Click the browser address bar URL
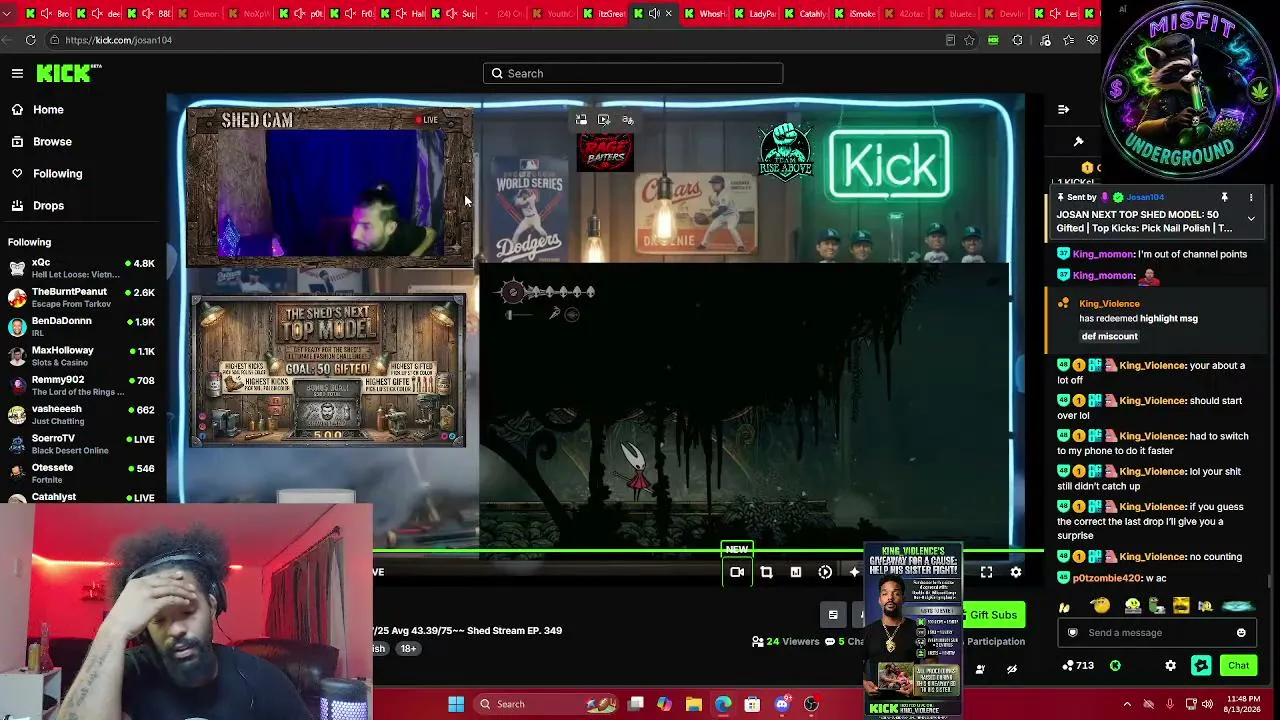The height and width of the screenshot is (720, 1280). [119, 40]
